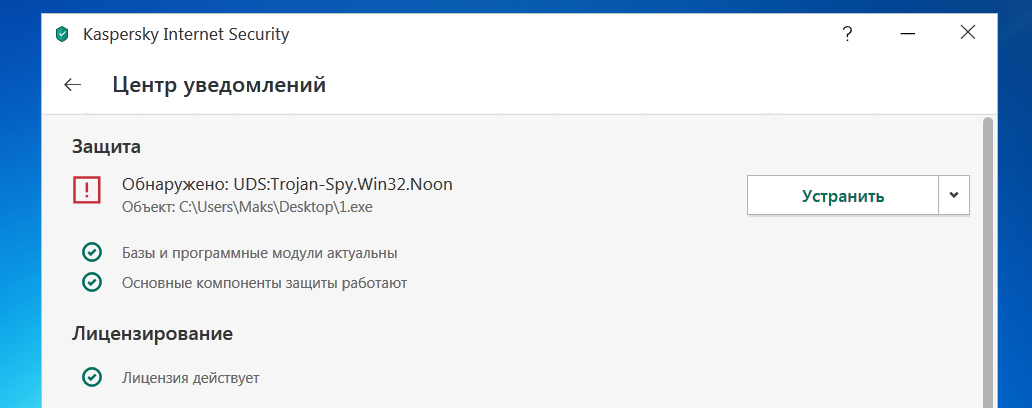The height and width of the screenshot is (408, 1032).
Task: Click the Защита section heading
Action: pyautogui.click(x=106, y=146)
